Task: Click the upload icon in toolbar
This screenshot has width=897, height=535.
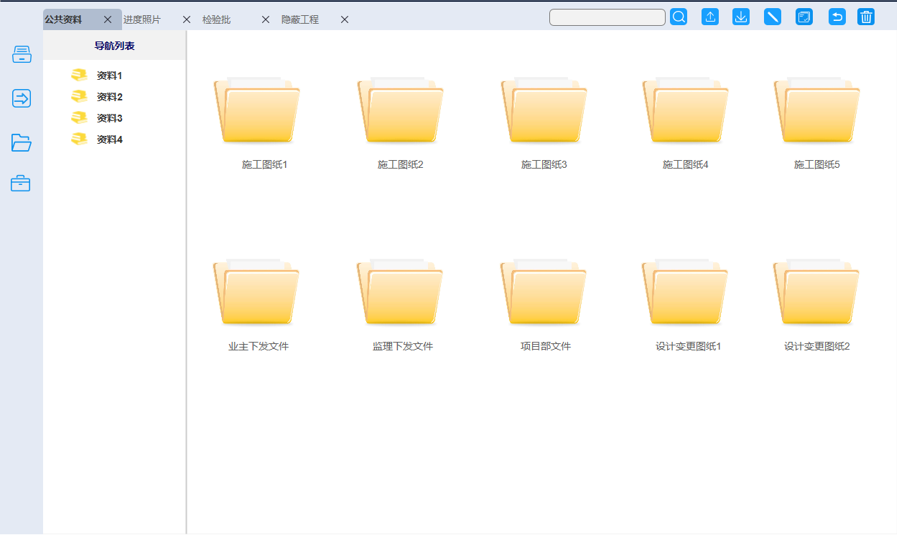Action: 710,17
